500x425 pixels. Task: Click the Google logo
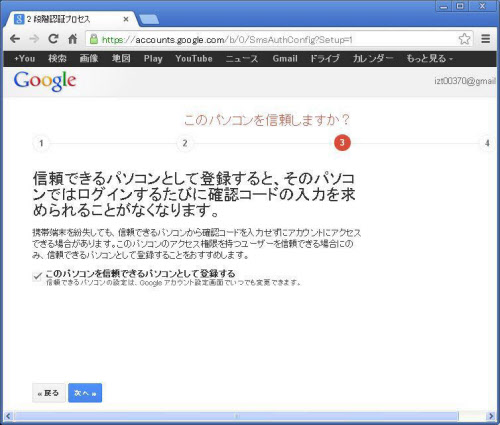(45, 81)
